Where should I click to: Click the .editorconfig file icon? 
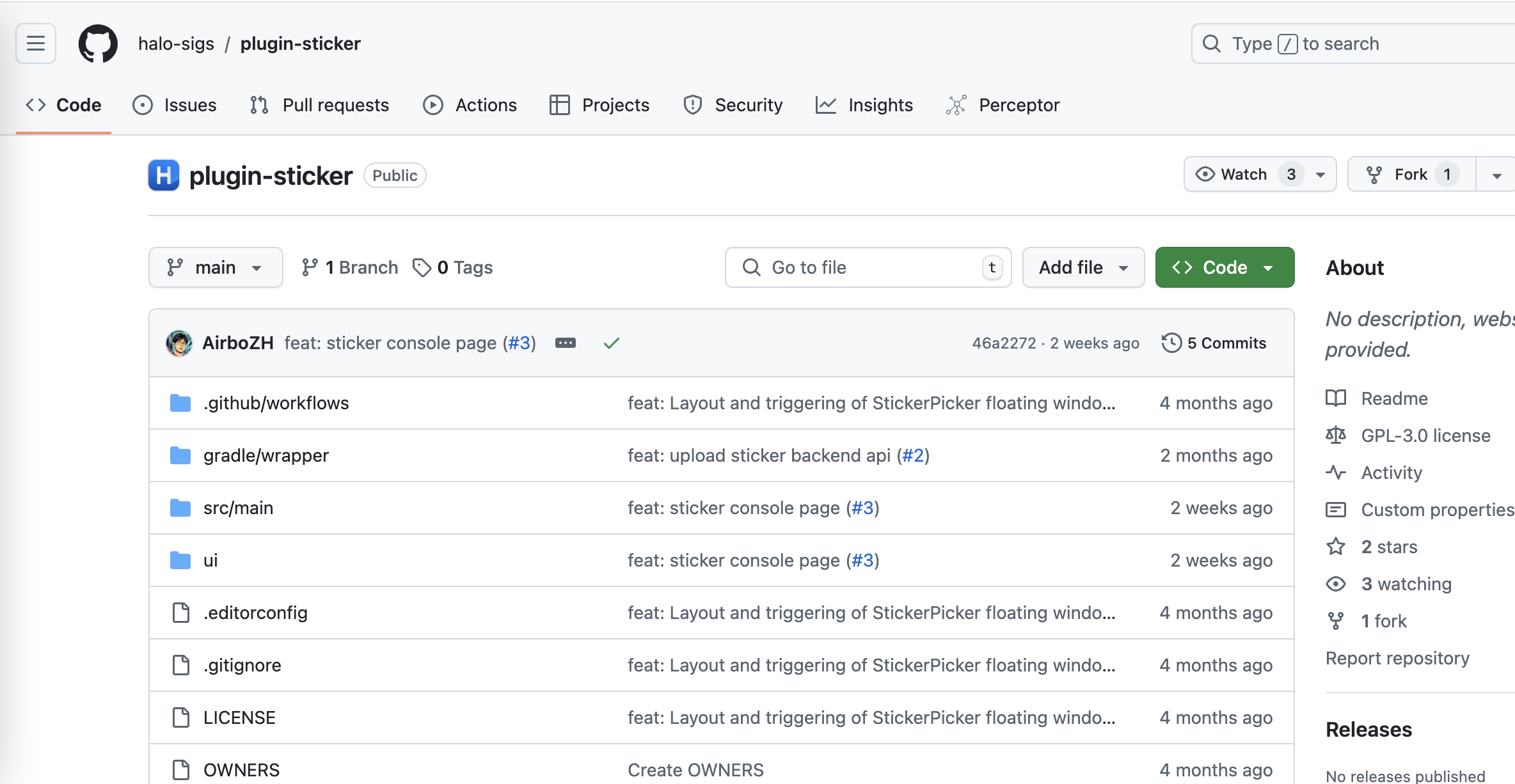pos(181,613)
